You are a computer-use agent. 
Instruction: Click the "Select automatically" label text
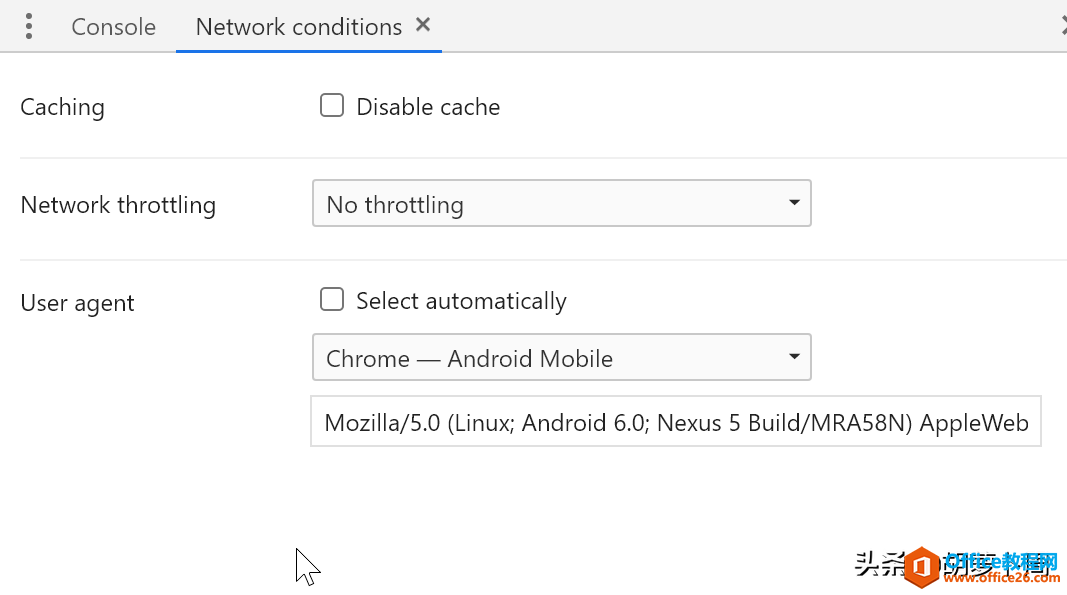click(x=461, y=301)
